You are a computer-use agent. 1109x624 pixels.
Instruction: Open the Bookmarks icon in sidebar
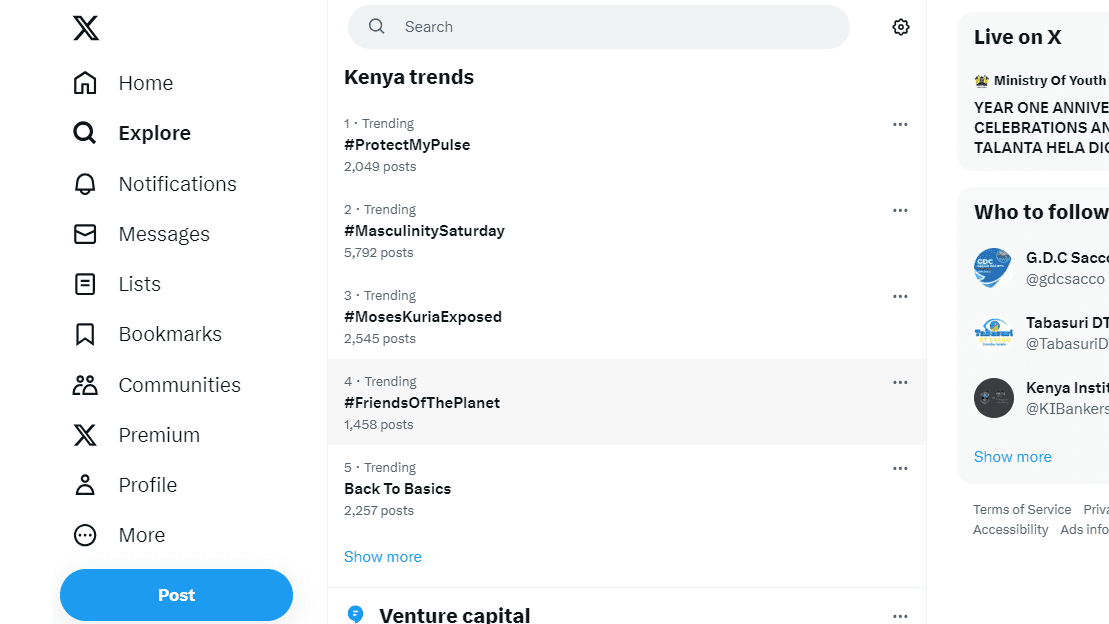point(85,334)
